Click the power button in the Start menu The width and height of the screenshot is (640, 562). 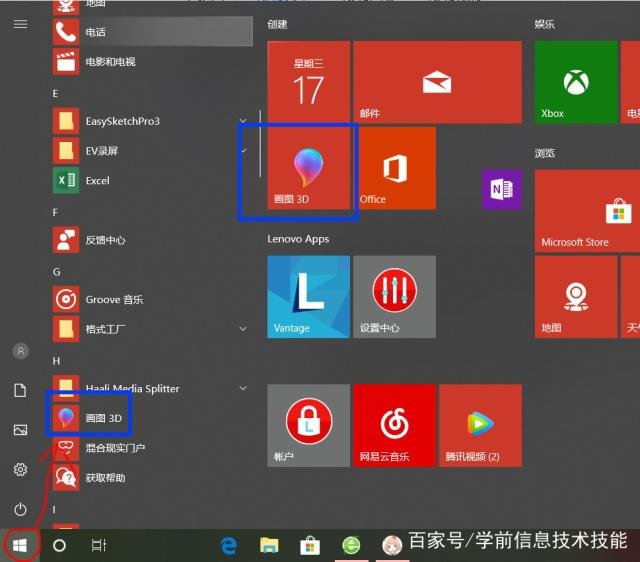coord(20,510)
